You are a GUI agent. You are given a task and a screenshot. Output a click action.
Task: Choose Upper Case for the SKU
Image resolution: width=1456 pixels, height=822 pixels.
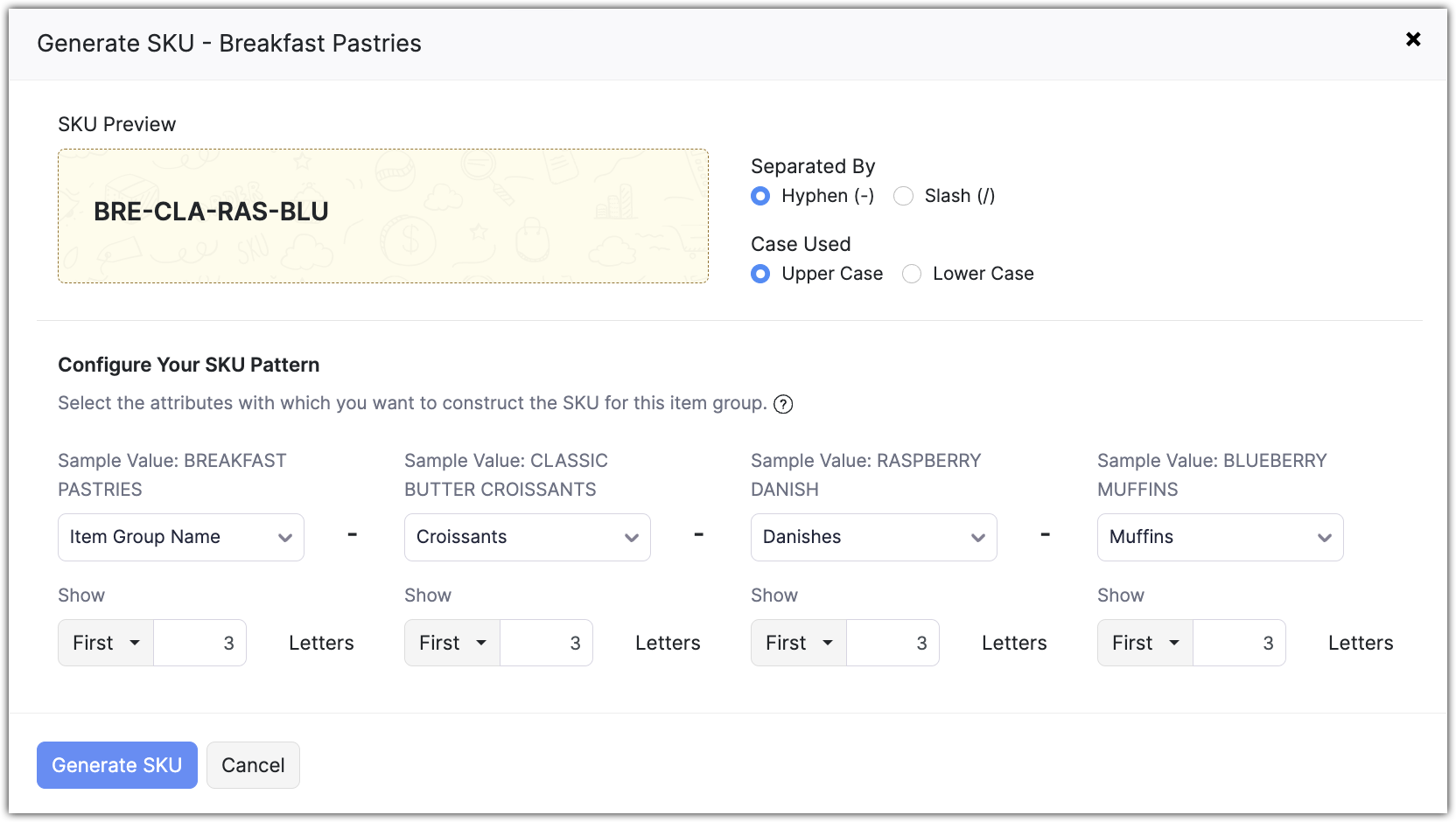click(x=761, y=274)
